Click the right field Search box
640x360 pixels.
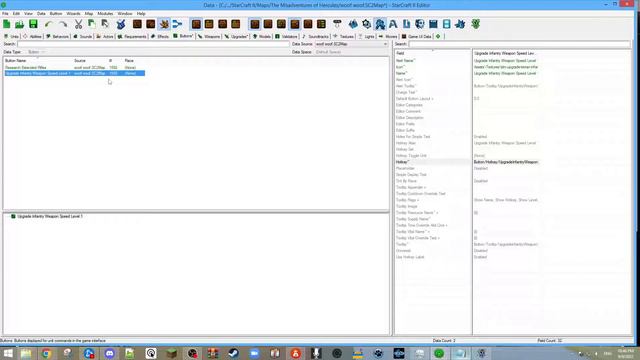point(520,44)
